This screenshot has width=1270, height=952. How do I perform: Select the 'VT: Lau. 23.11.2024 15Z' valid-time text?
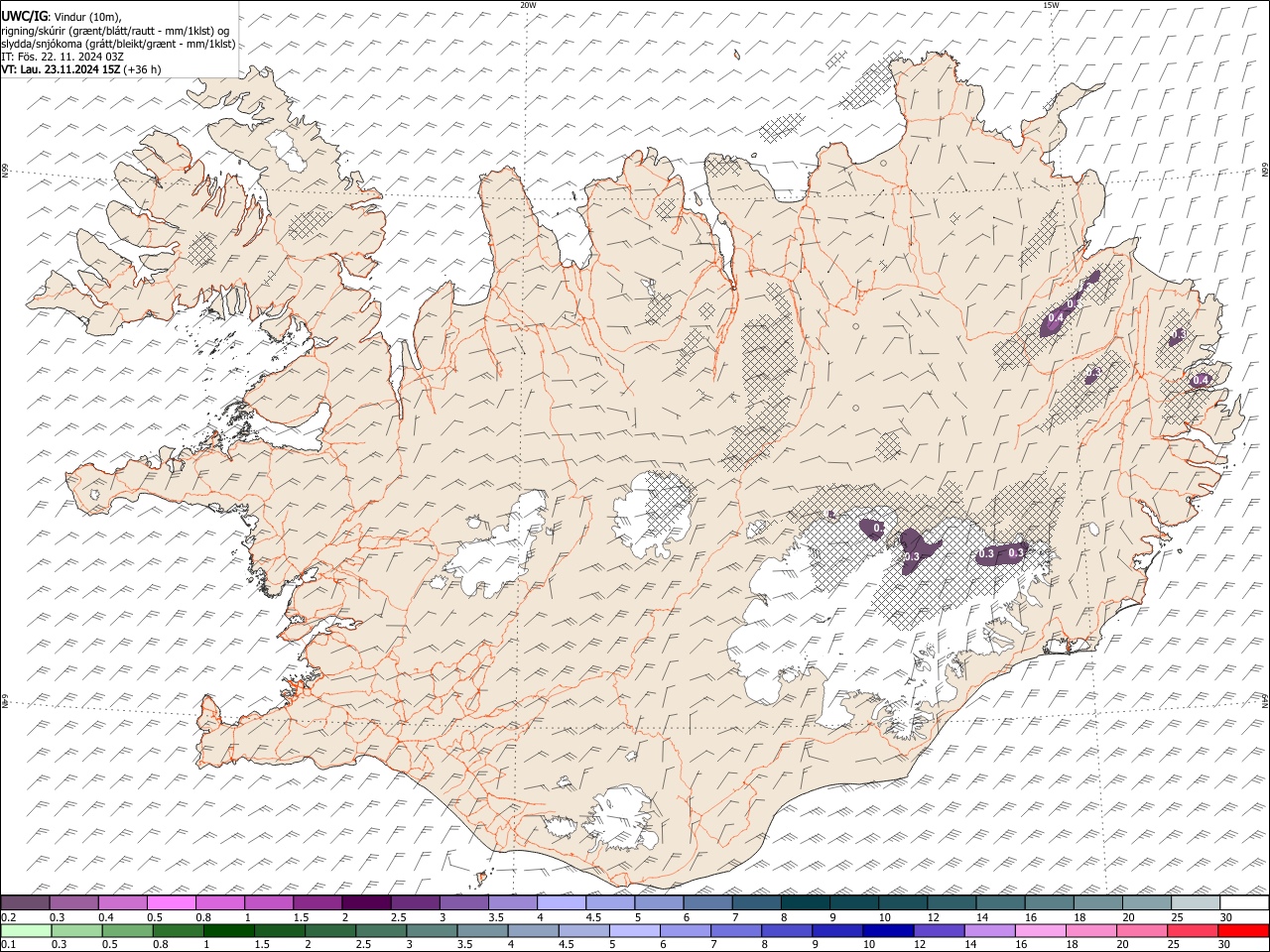(x=62, y=69)
